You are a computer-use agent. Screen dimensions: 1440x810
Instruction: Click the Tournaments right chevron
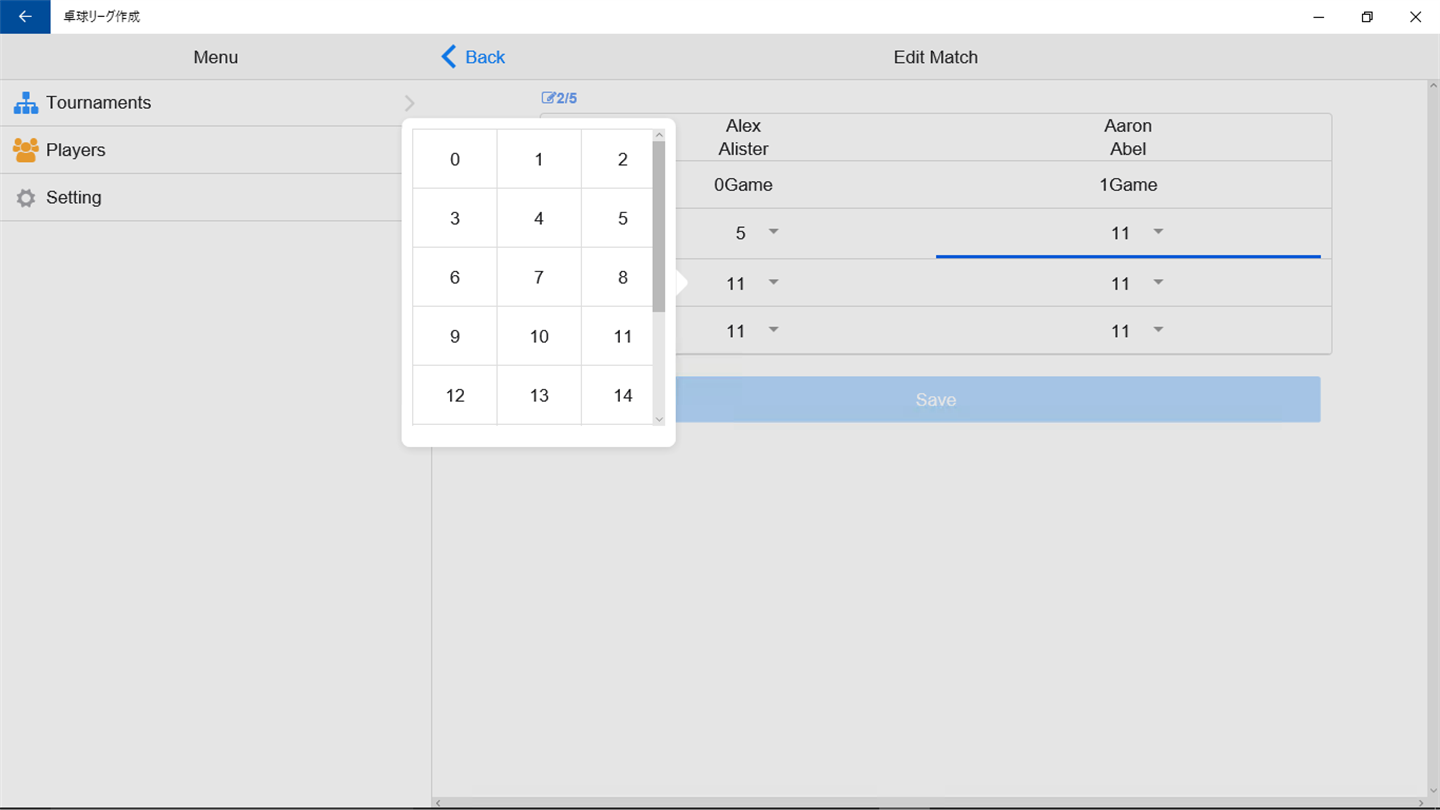click(410, 103)
